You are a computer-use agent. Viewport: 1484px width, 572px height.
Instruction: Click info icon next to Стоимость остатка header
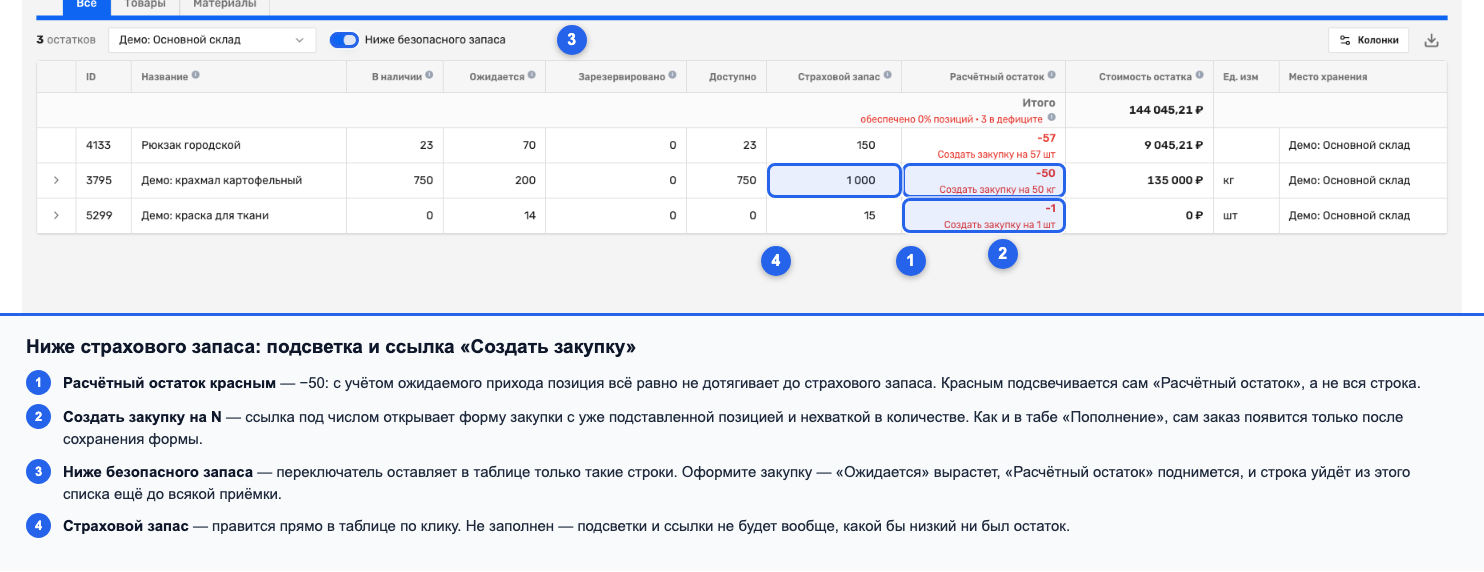pos(1199,76)
